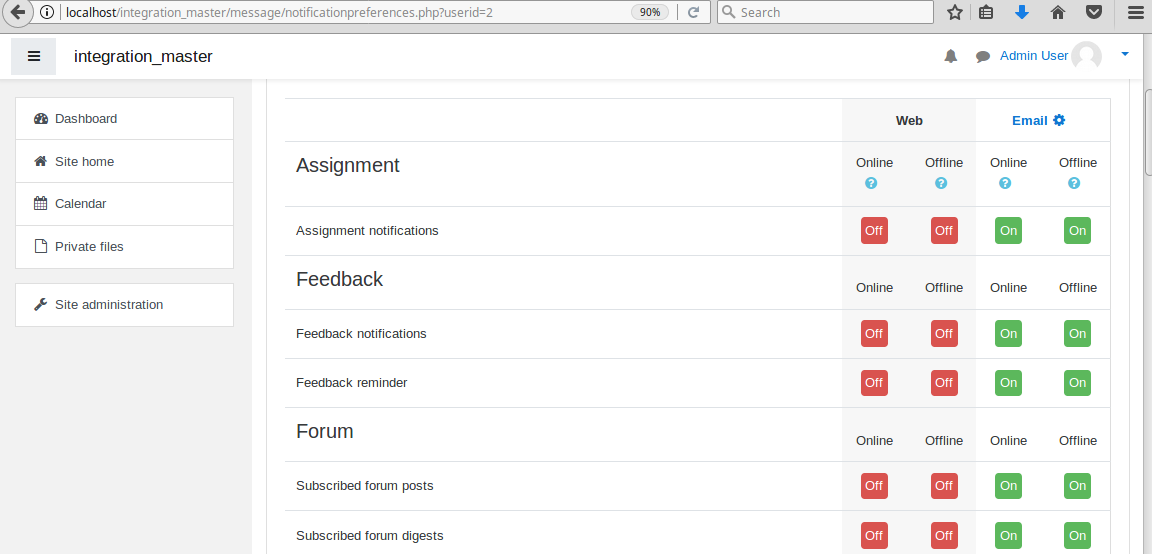Toggle Subscribed forum posts Web Online Off
1152x554 pixels.
[x=874, y=486]
